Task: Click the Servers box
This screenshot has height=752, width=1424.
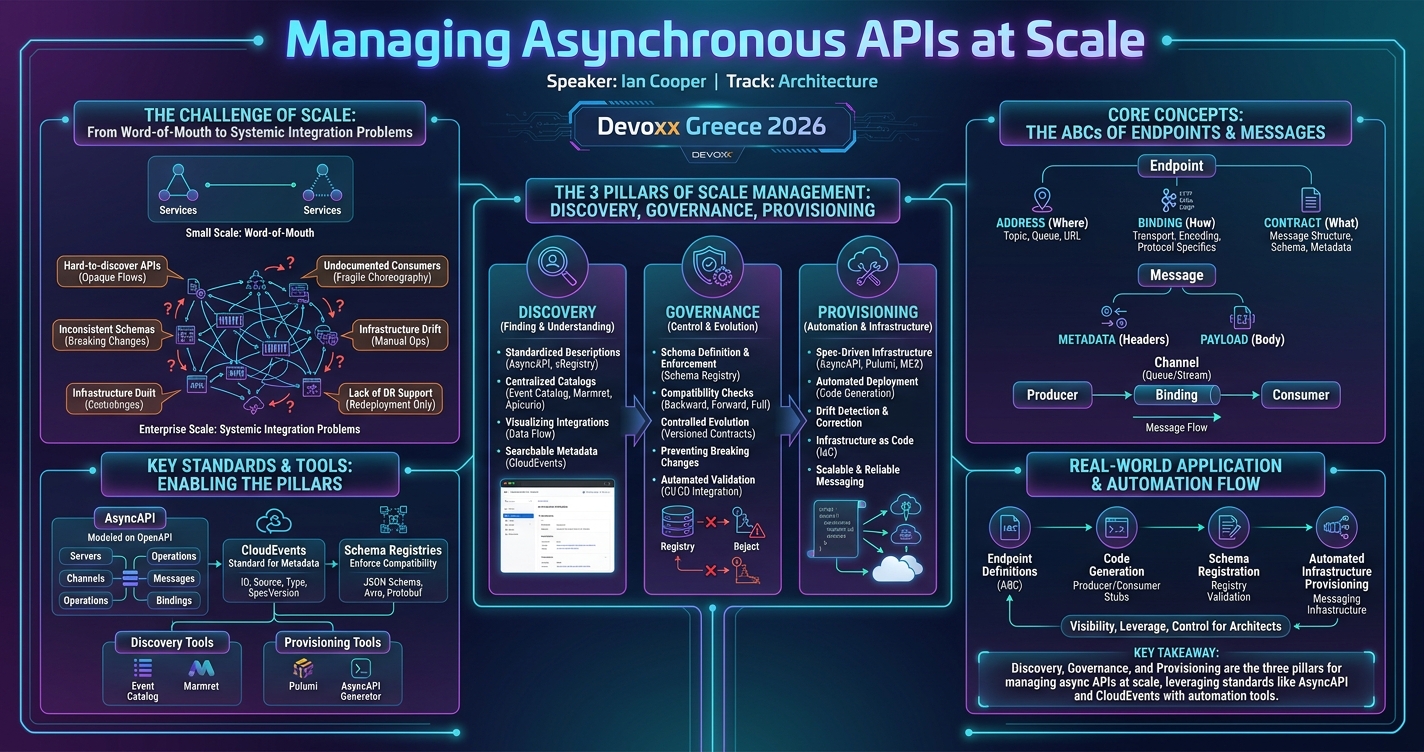Action: pyautogui.click(x=86, y=556)
